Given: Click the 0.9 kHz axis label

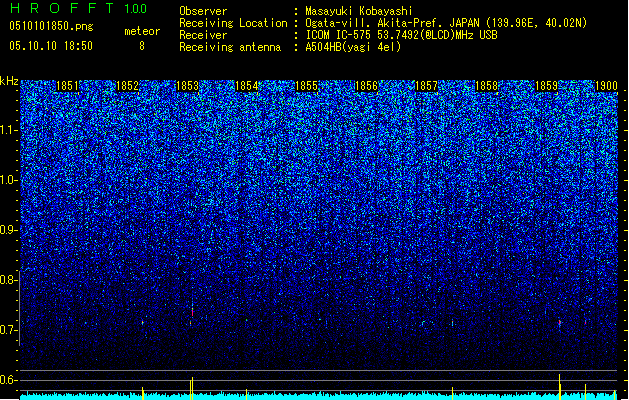Looking at the screenshot, I should tap(8, 230).
